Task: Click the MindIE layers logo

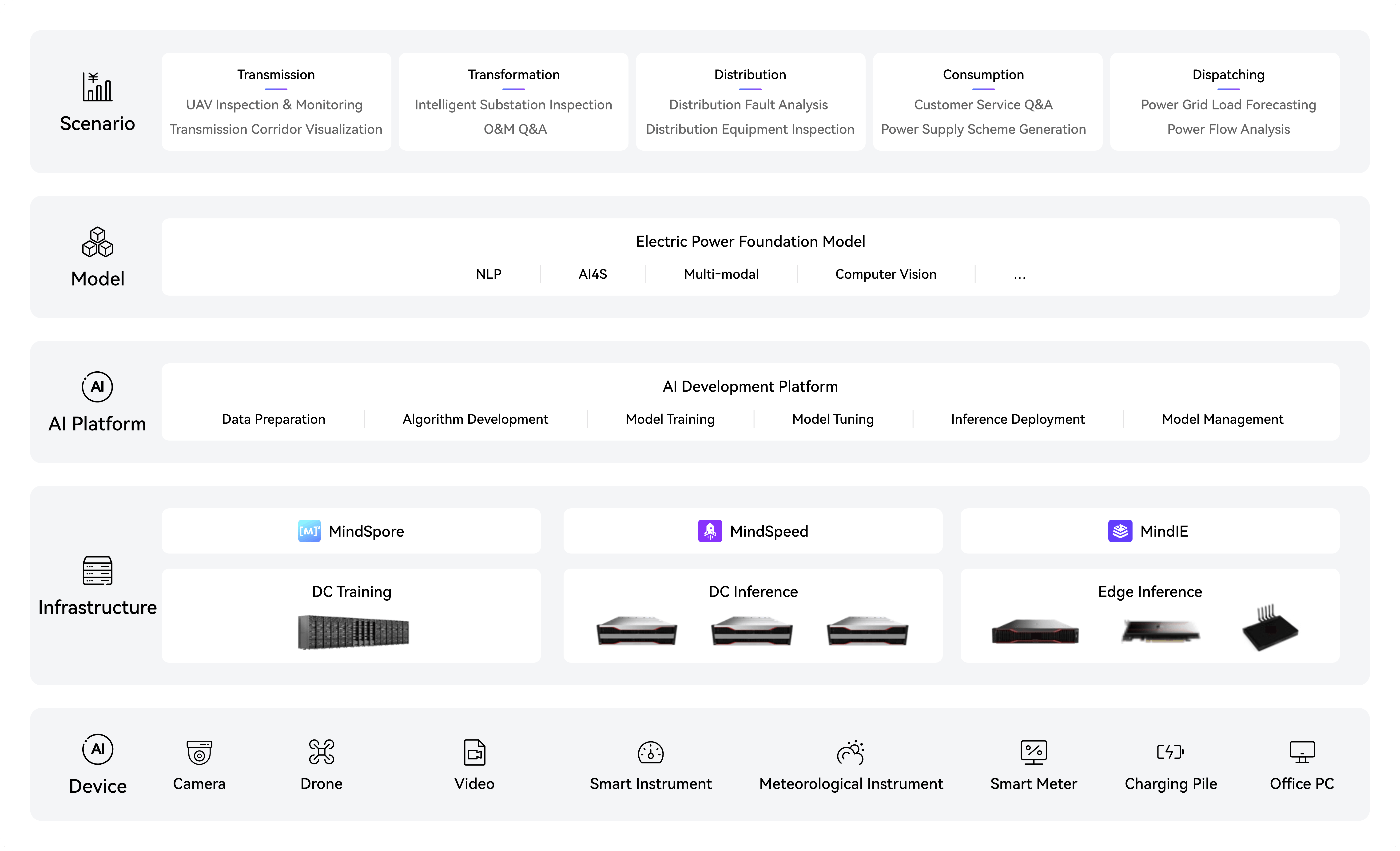Action: pyautogui.click(x=1120, y=531)
